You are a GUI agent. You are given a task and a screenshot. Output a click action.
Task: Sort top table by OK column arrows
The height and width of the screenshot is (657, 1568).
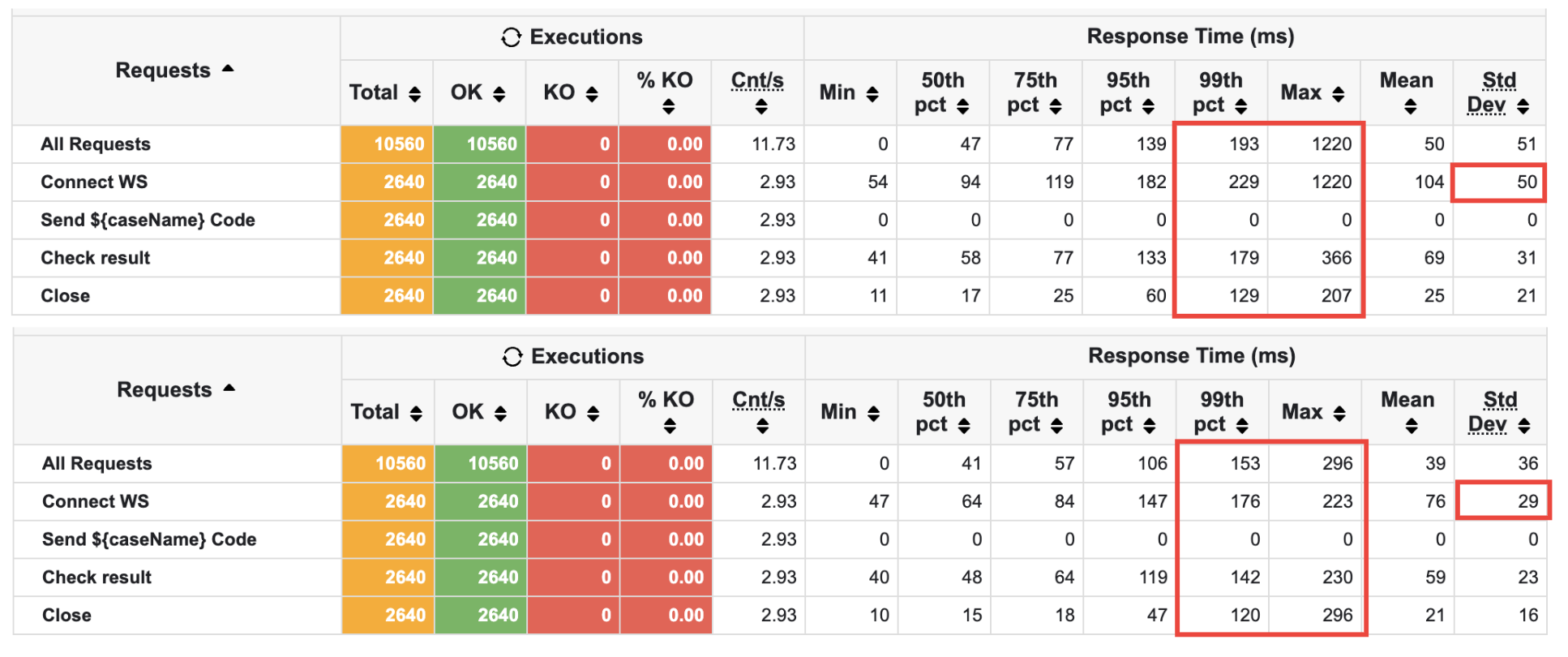tap(499, 94)
